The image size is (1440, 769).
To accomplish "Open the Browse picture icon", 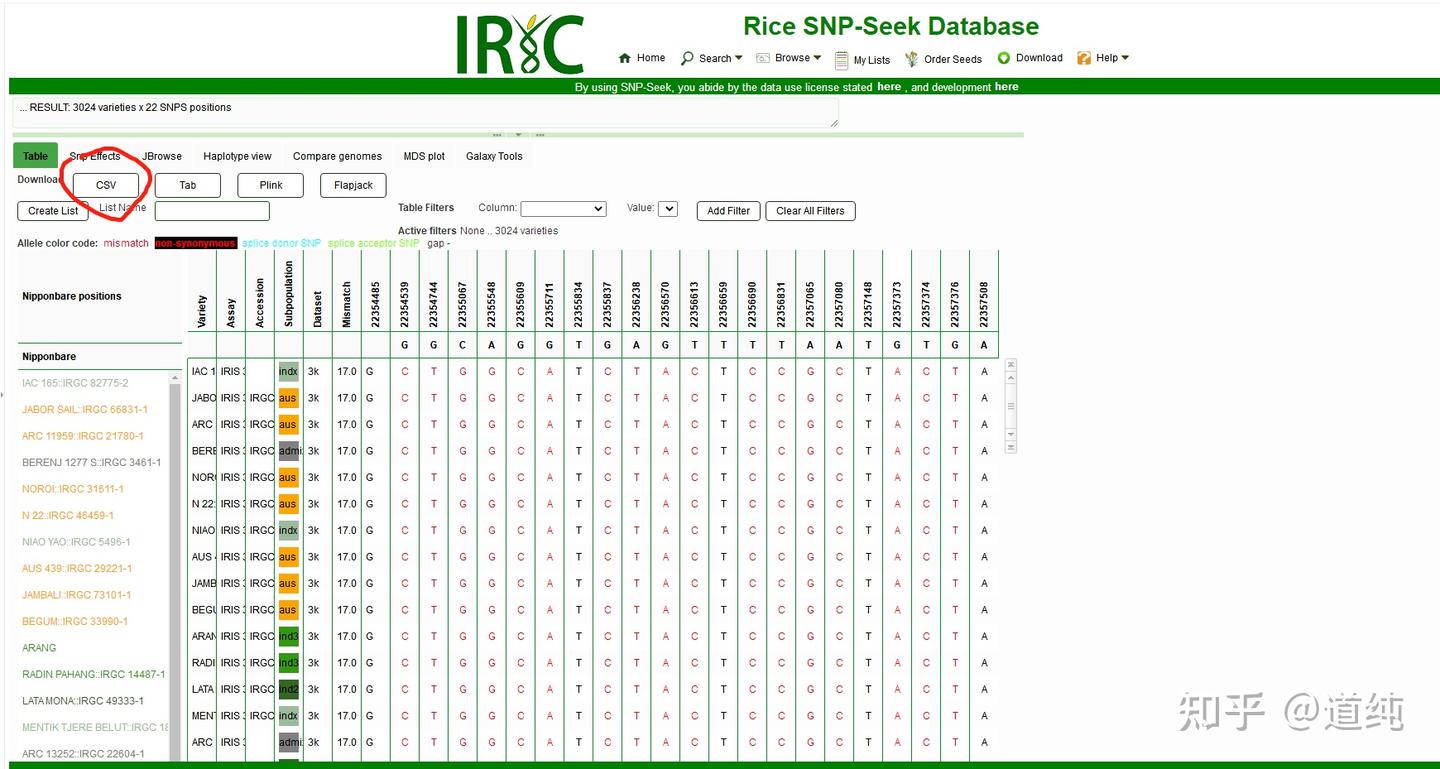I will (762, 58).
